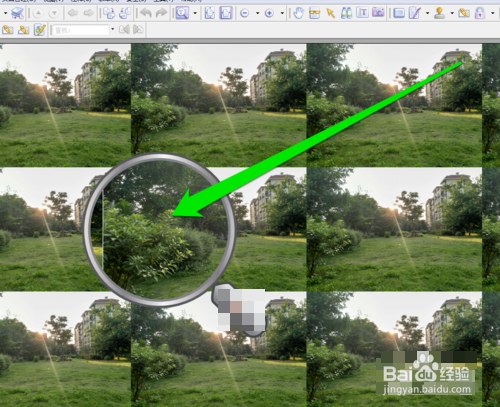This screenshot has height=407, width=500.
Task: Click the redo arrow button
Action: click(162, 13)
